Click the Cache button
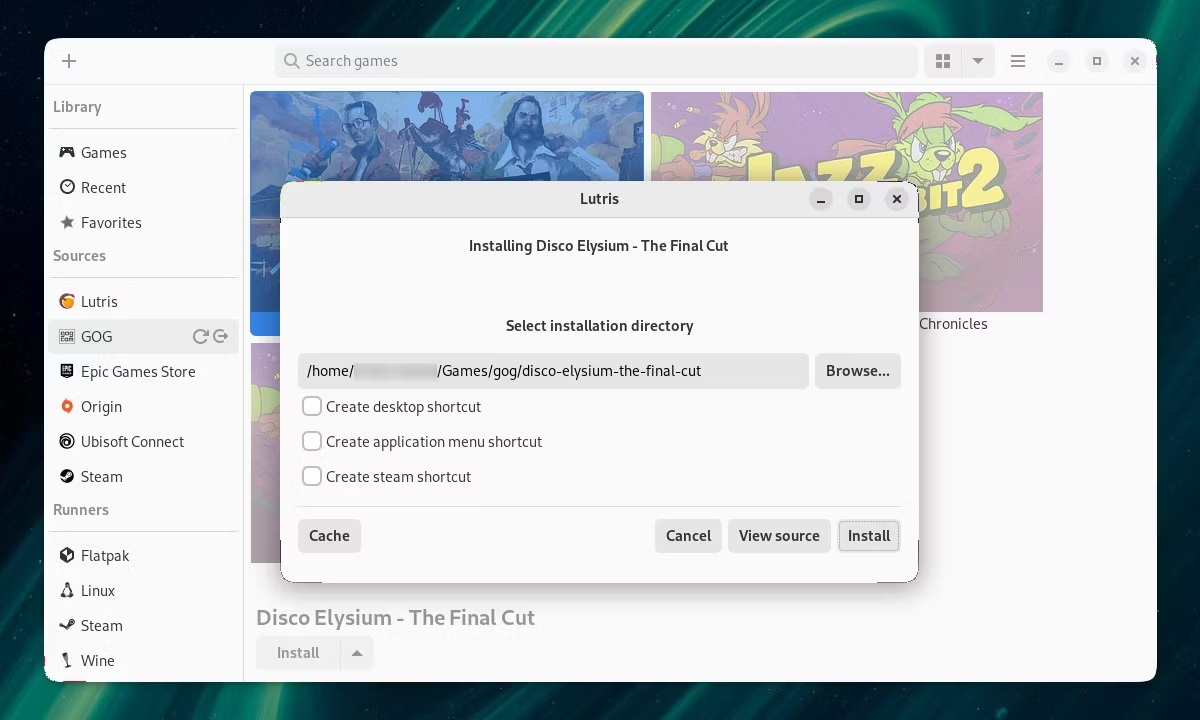Viewport: 1200px width, 720px height. [x=329, y=536]
